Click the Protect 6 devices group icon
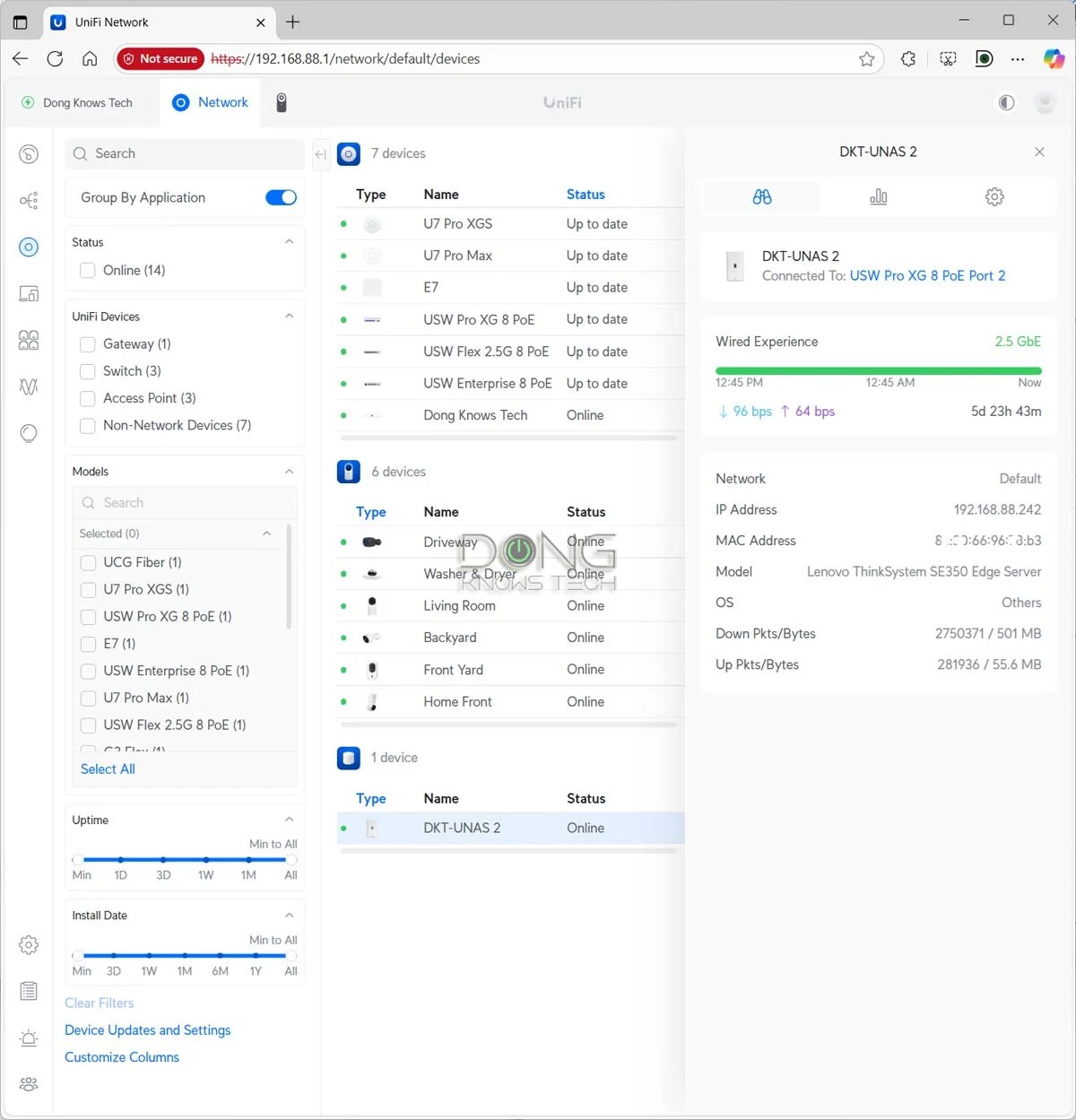1076x1120 pixels. [348, 472]
